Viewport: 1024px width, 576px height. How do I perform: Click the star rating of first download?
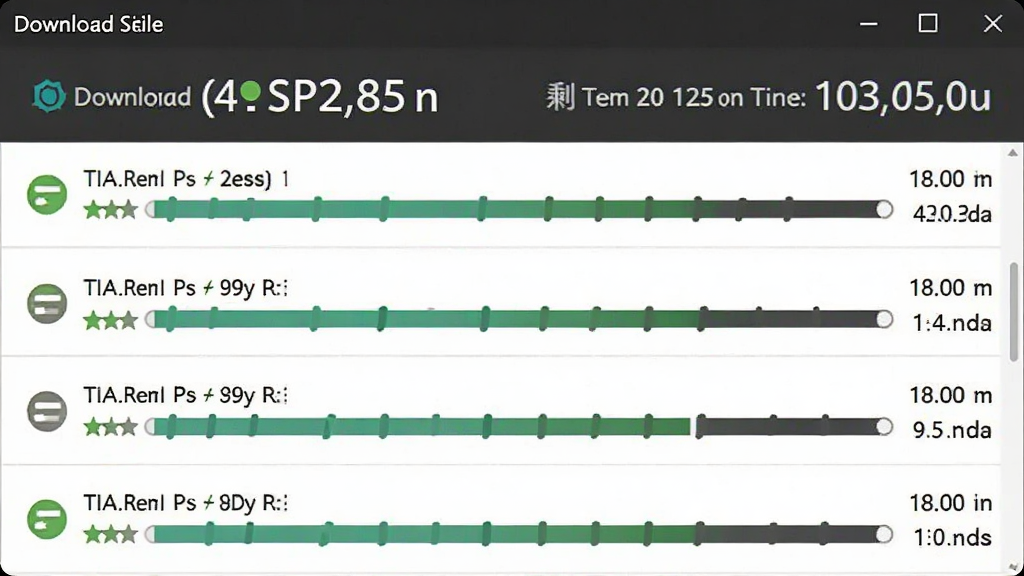pyautogui.click(x=110, y=210)
